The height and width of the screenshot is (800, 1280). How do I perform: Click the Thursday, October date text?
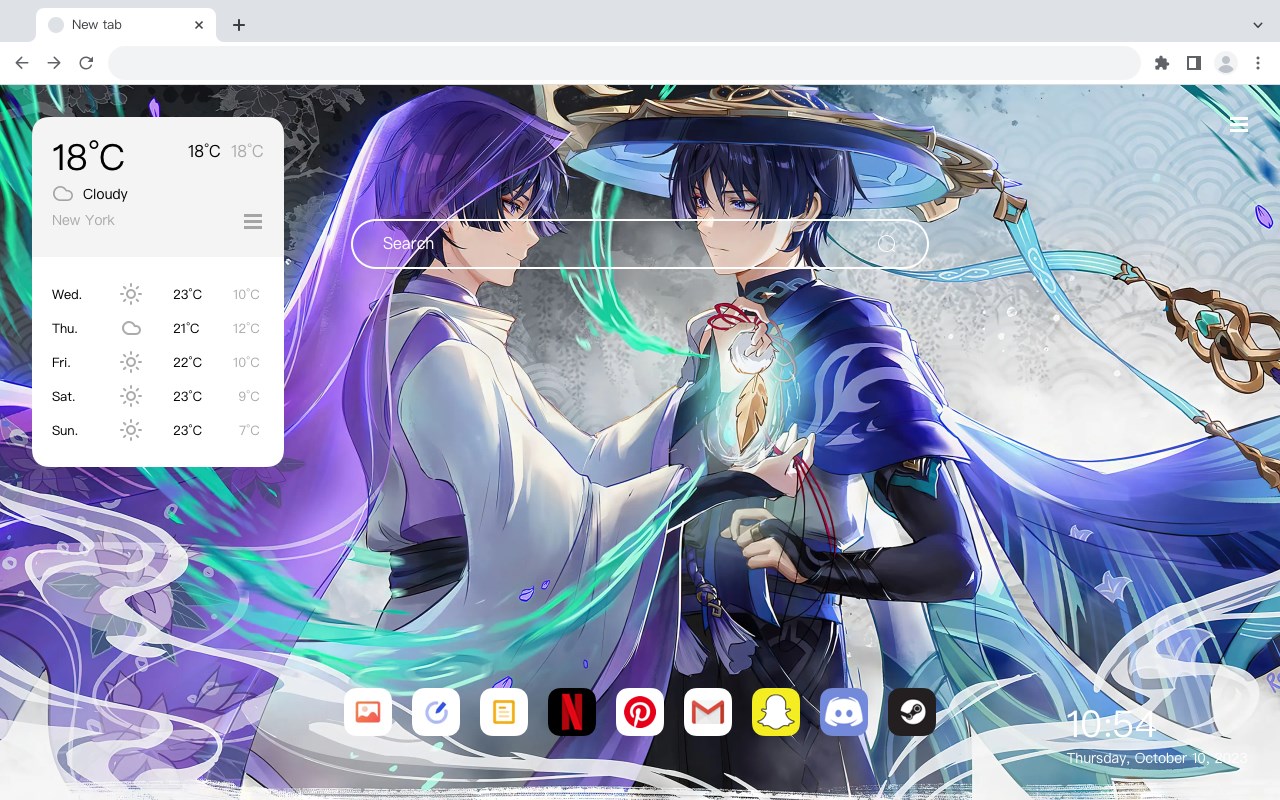tap(1157, 758)
